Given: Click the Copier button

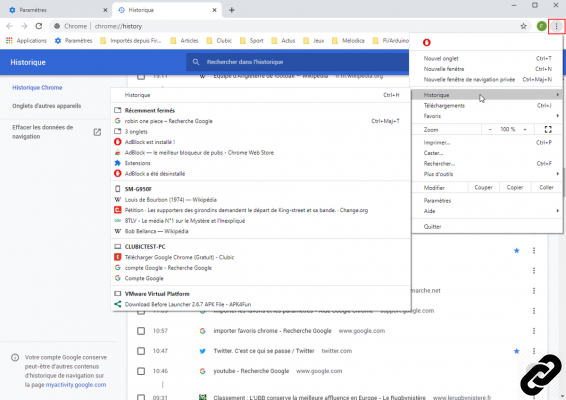Looking at the screenshot, I should [515, 187].
